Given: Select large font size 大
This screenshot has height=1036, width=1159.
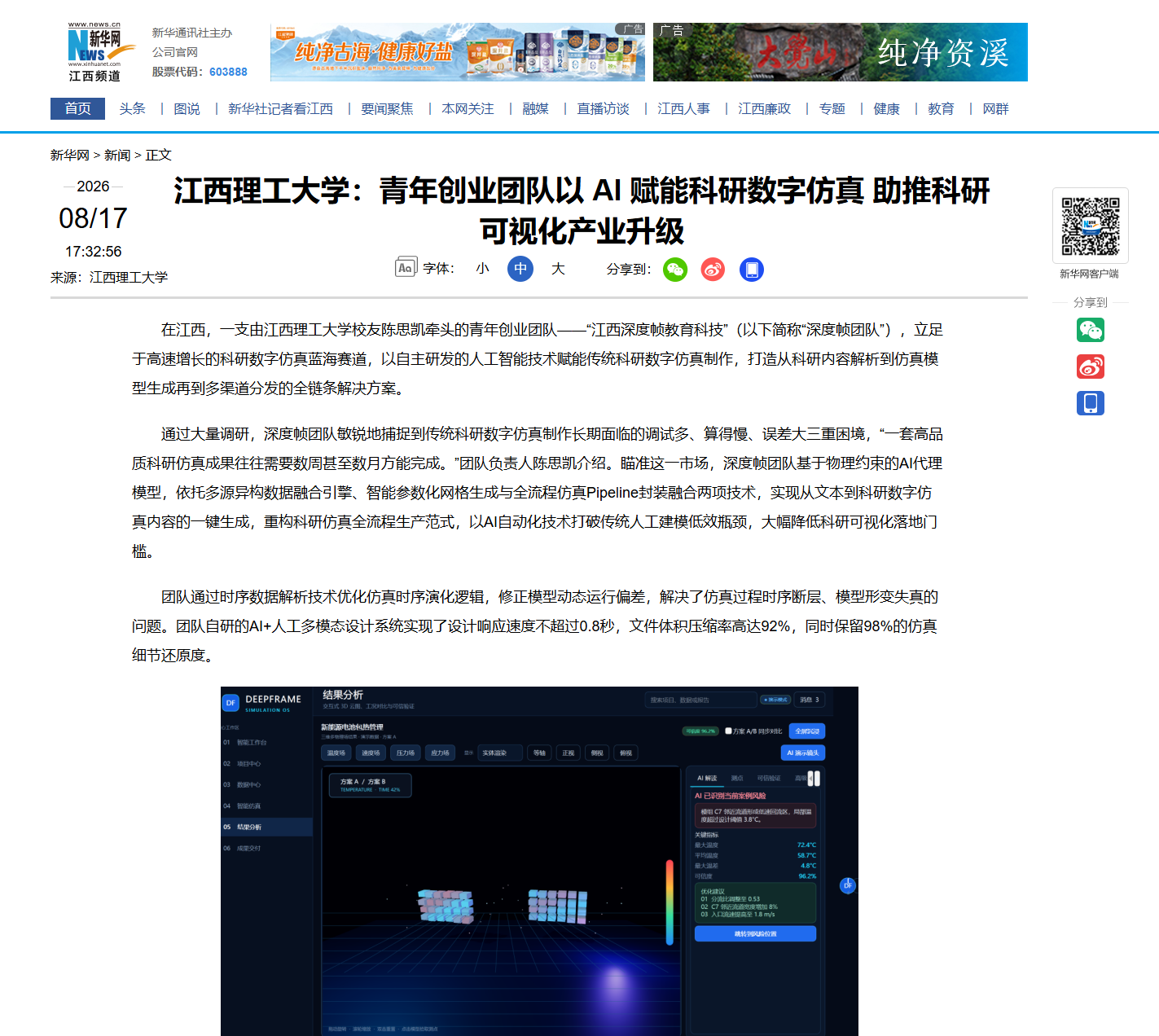Looking at the screenshot, I should point(558,268).
